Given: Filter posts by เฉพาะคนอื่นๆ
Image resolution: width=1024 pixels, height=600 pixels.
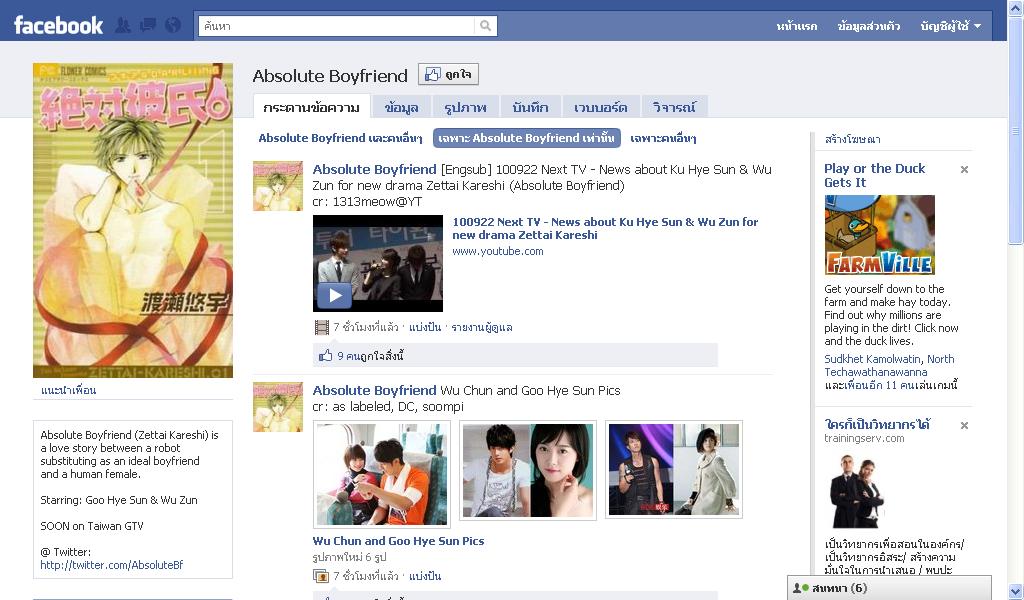Looking at the screenshot, I should coord(663,138).
